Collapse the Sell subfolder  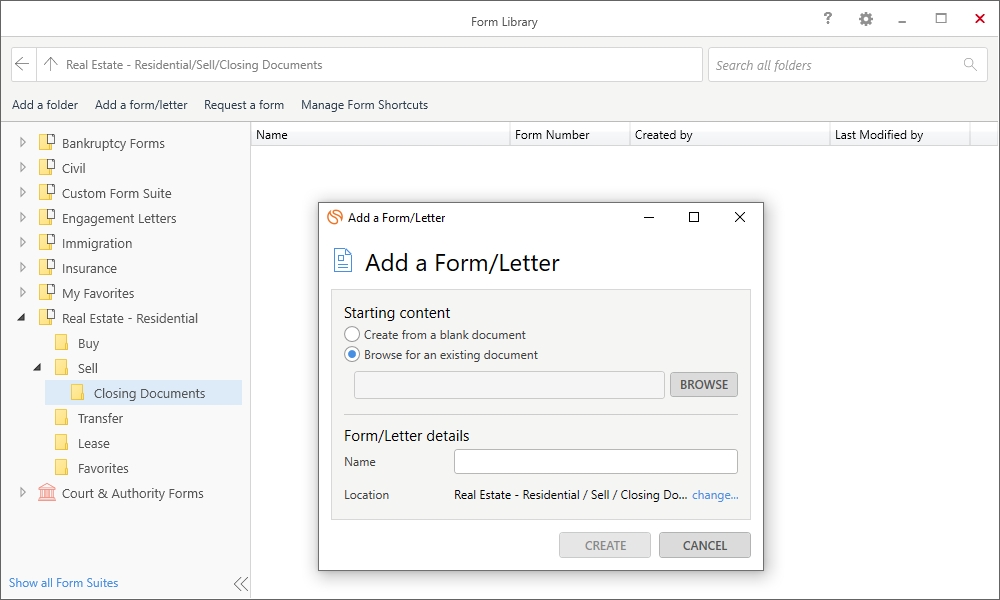(x=38, y=368)
